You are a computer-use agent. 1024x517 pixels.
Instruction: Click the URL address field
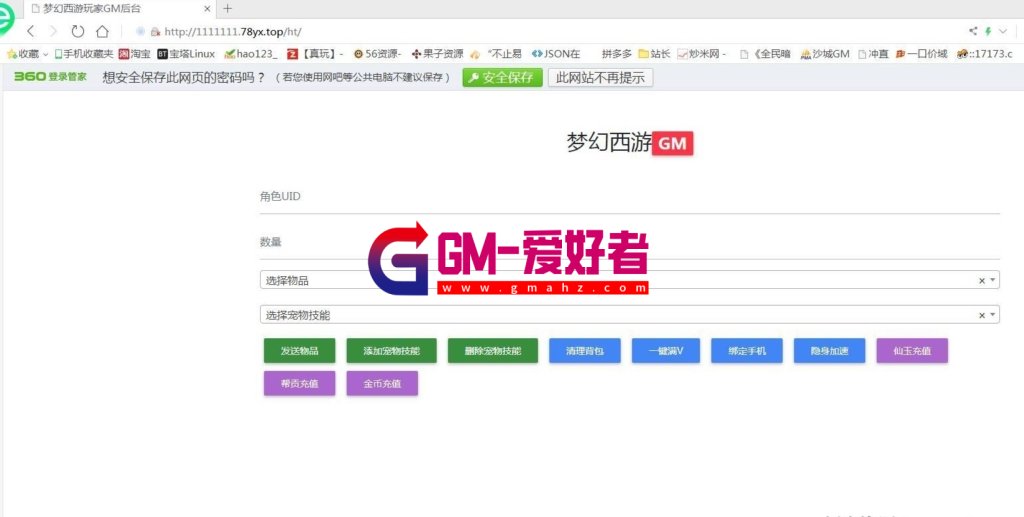click(232, 31)
